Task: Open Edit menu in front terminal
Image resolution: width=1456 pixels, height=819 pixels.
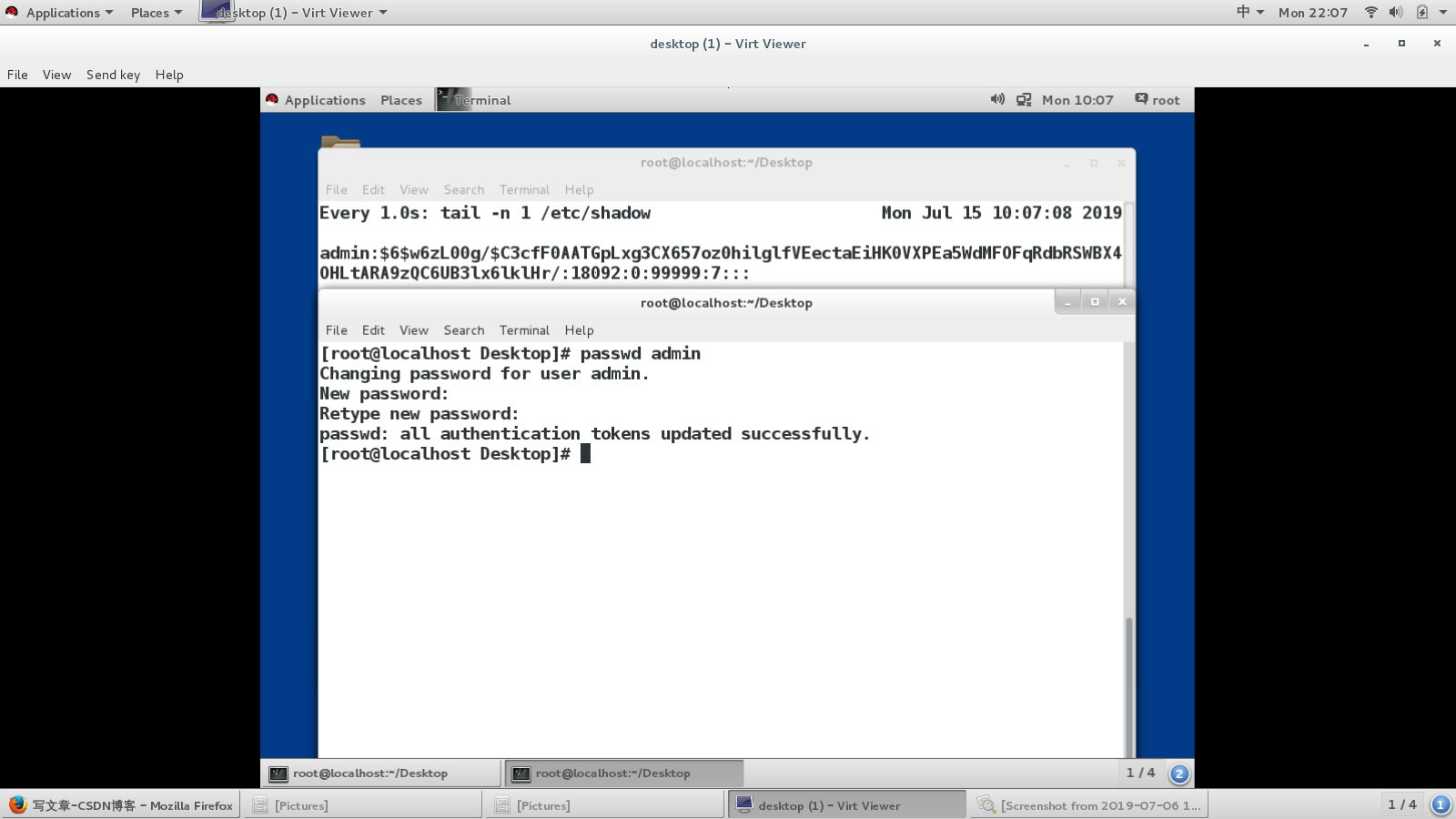Action: [x=373, y=330]
